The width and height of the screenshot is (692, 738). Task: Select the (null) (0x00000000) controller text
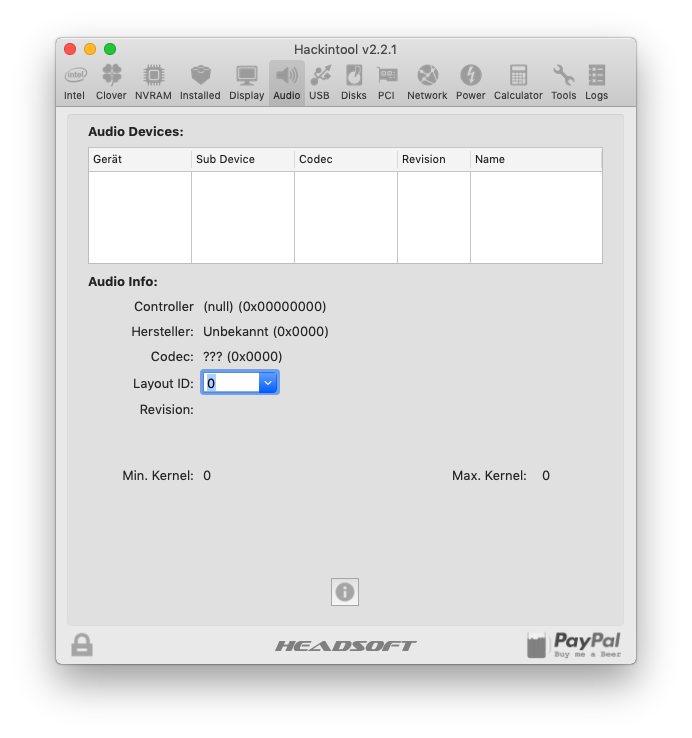[x=265, y=307]
